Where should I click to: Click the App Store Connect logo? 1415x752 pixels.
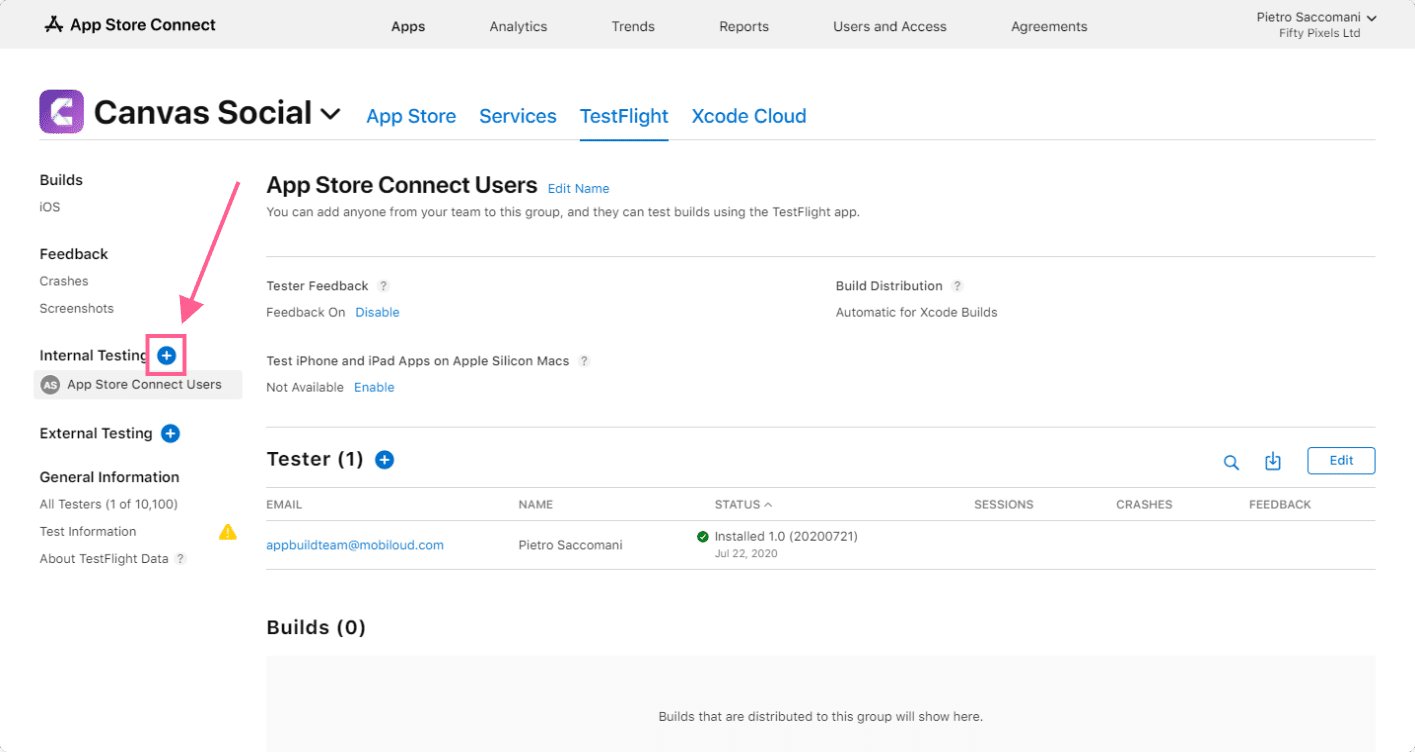coord(130,25)
